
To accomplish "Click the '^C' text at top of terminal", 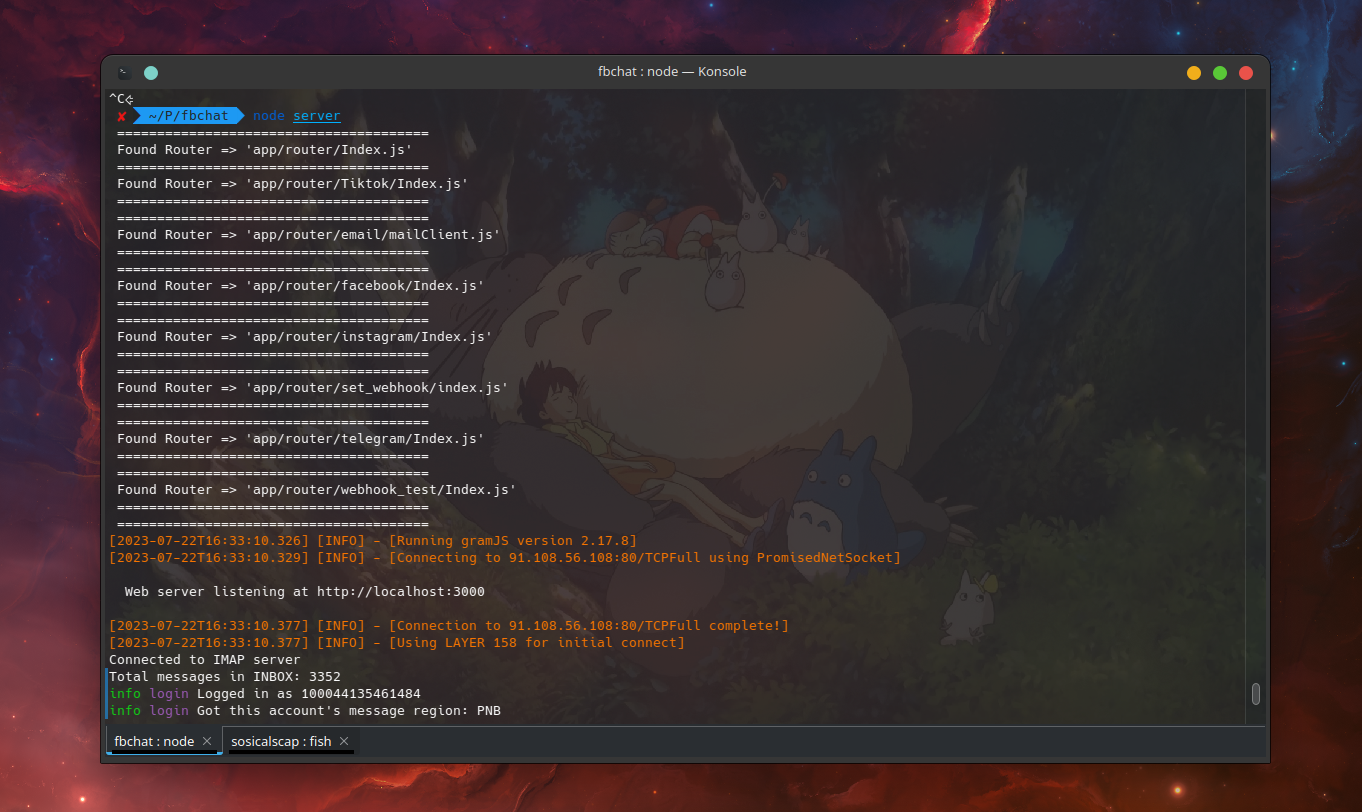I will tap(117, 98).
